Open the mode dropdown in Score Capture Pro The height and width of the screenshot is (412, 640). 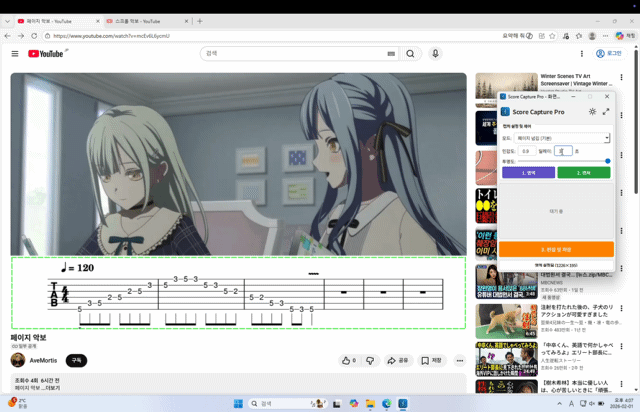[x=563, y=138]
